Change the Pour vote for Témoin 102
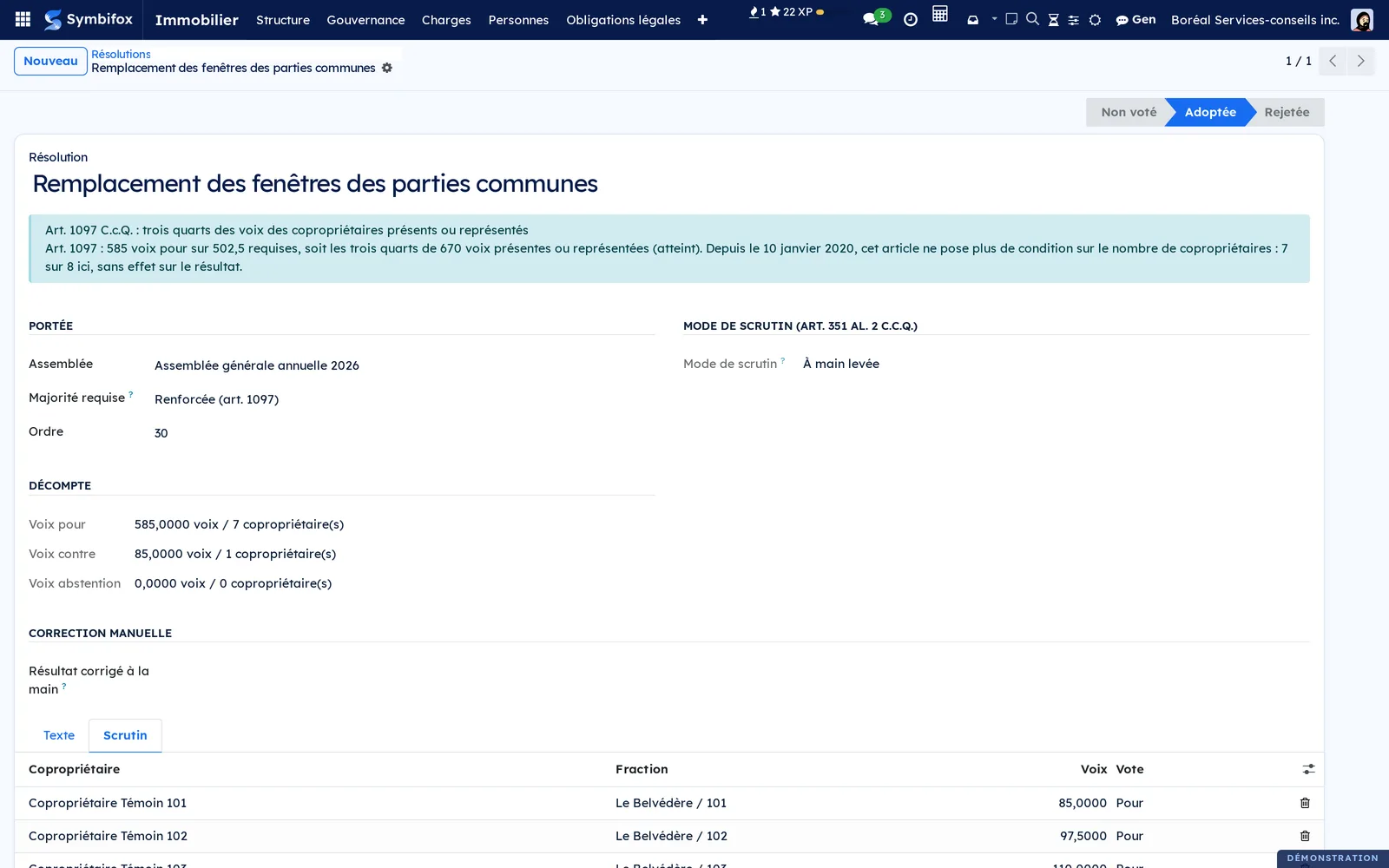The image size is (1389, 868). click(1129, 836)
